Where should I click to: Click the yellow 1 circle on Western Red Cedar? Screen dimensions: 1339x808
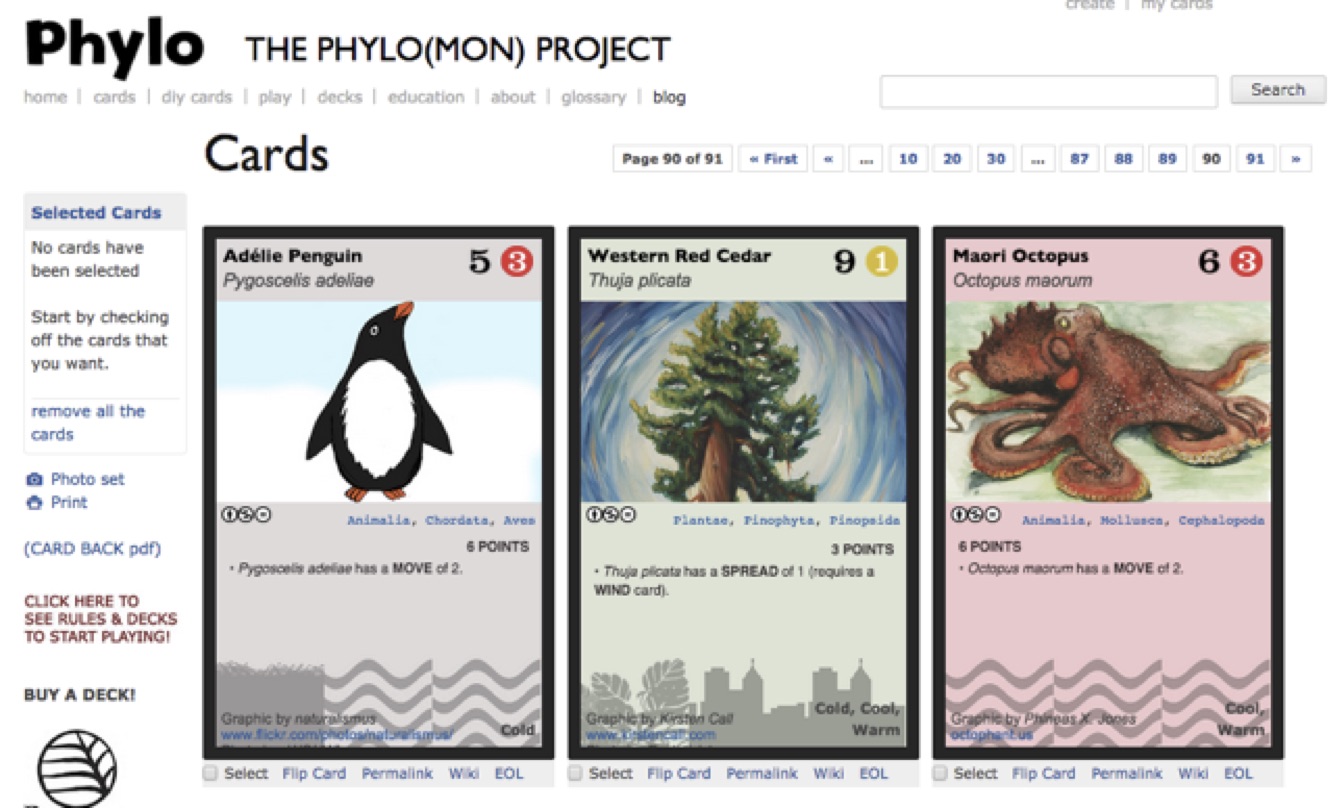click(881, 262)
